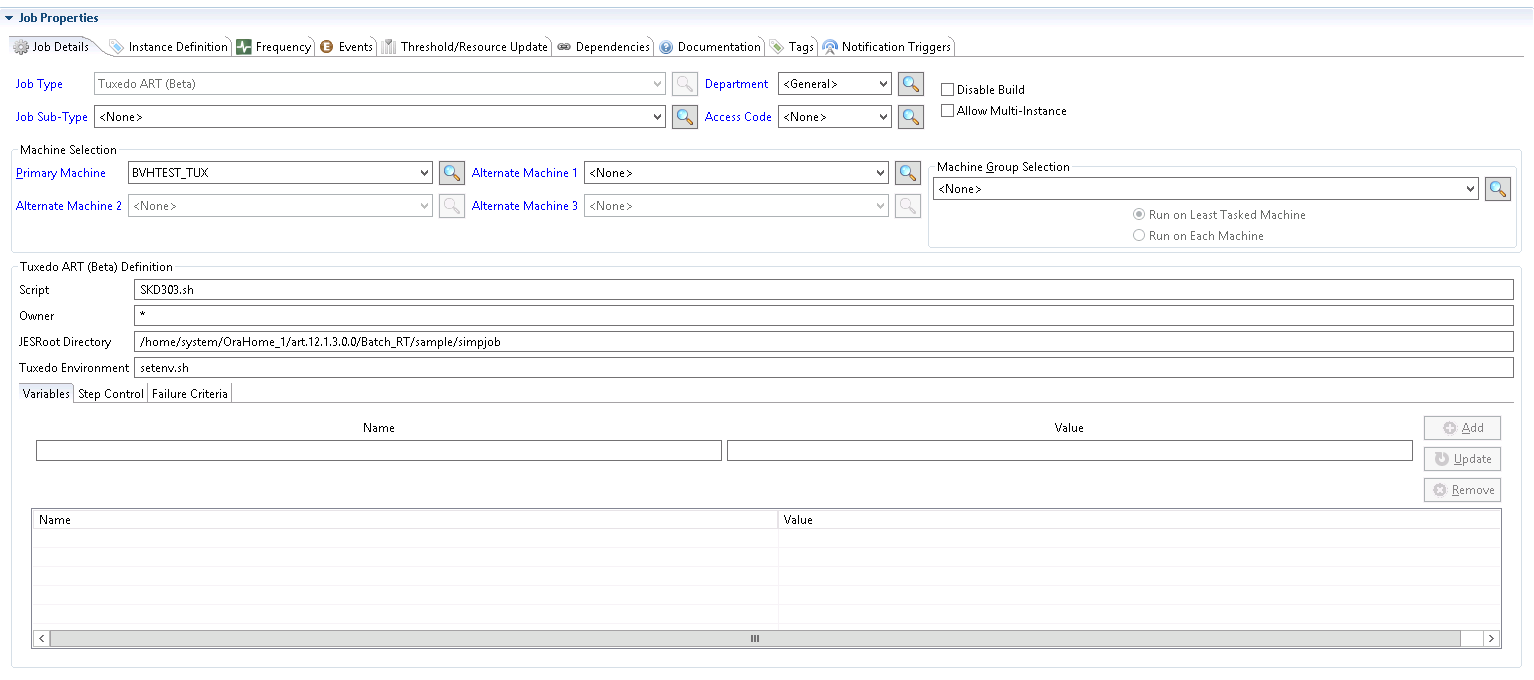Click the lookup icon beside Primary Machine
1534x680 pixels.
point(452,173)
